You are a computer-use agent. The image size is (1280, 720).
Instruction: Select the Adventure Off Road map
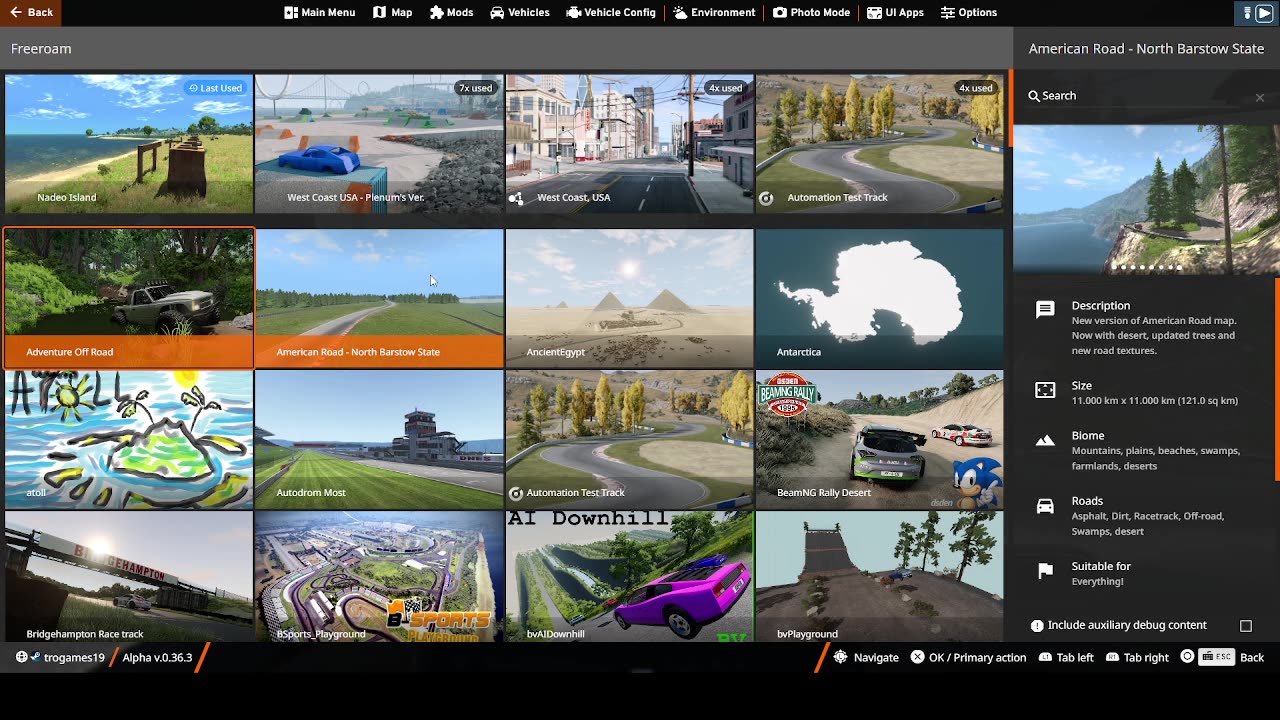(129, 298)
